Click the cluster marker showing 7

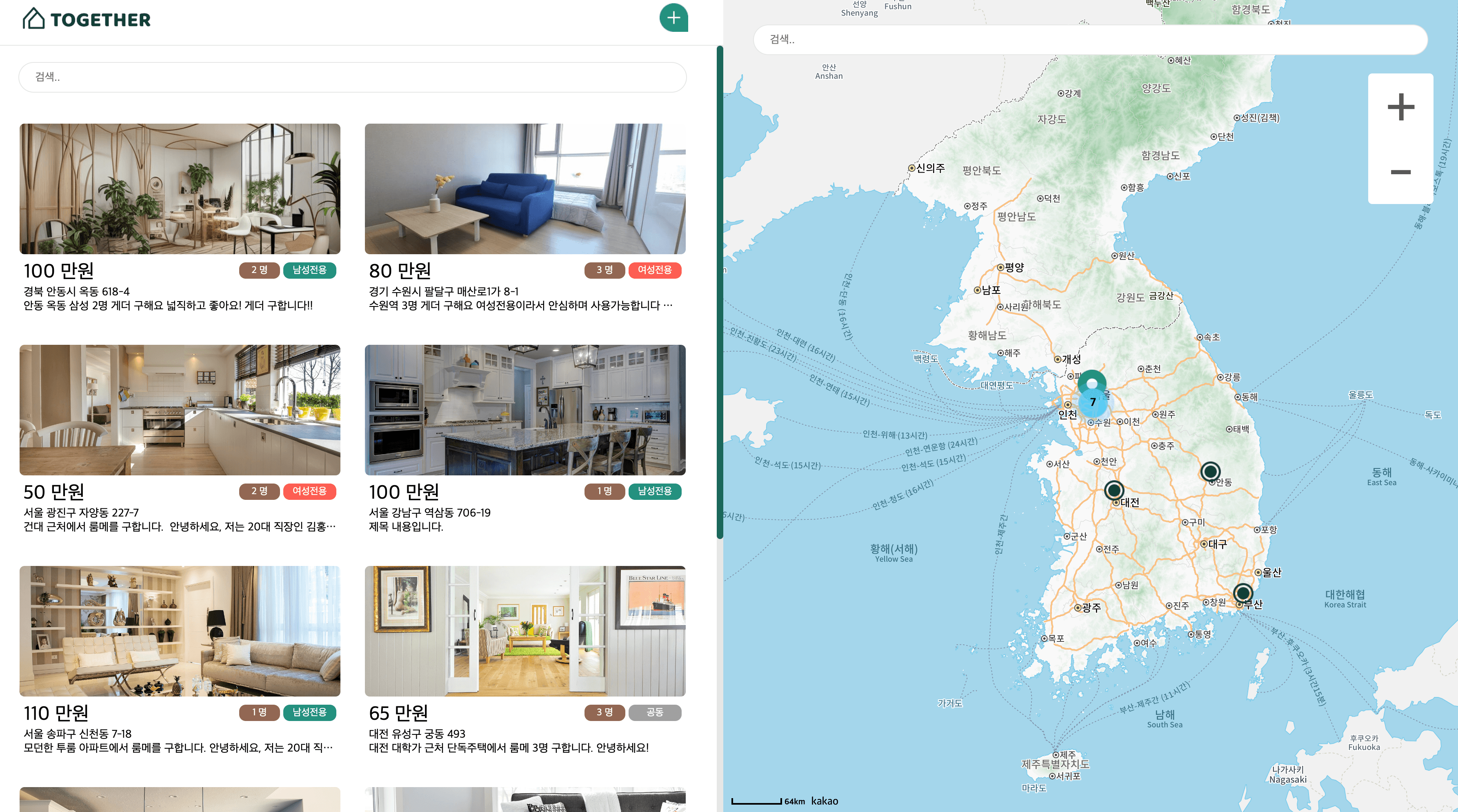pos(1093,402)
